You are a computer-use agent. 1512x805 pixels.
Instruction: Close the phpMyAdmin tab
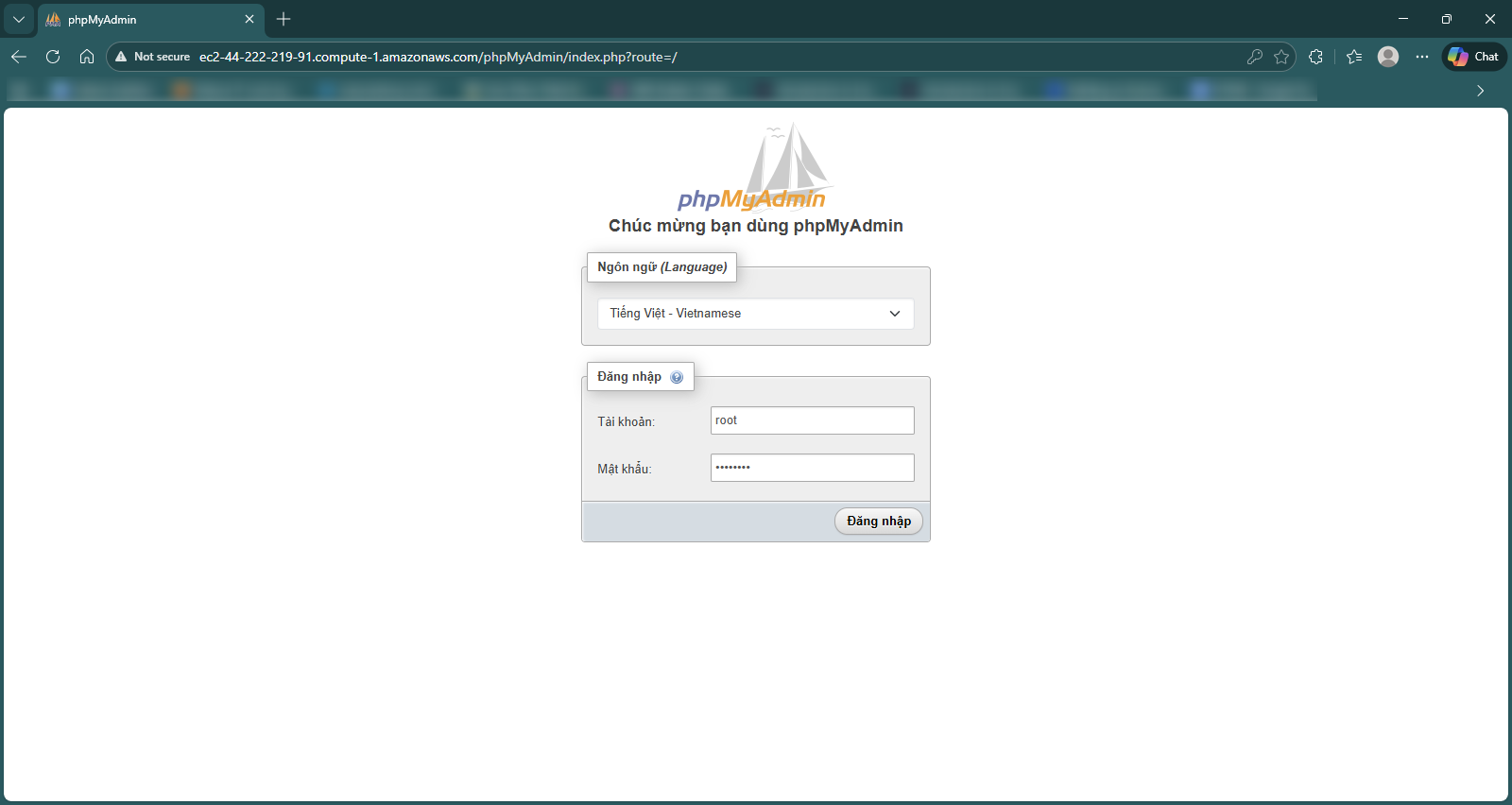click(249, 19)
